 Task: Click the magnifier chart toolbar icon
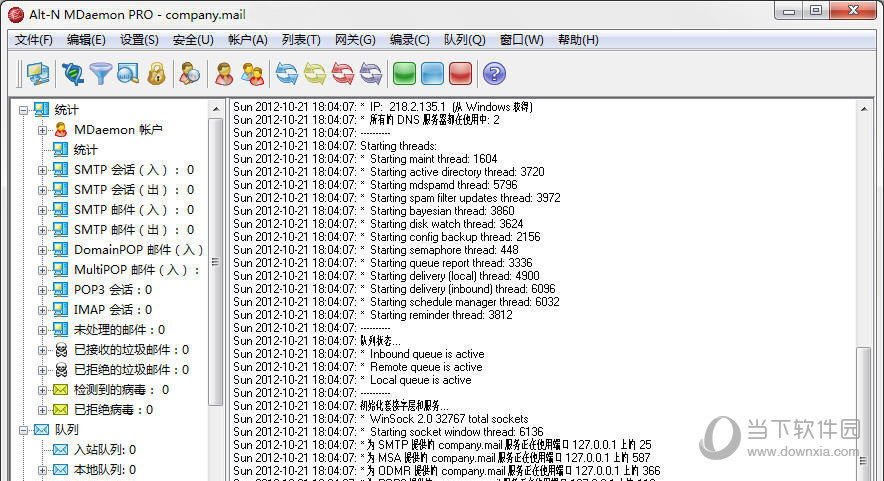[128, 74]
